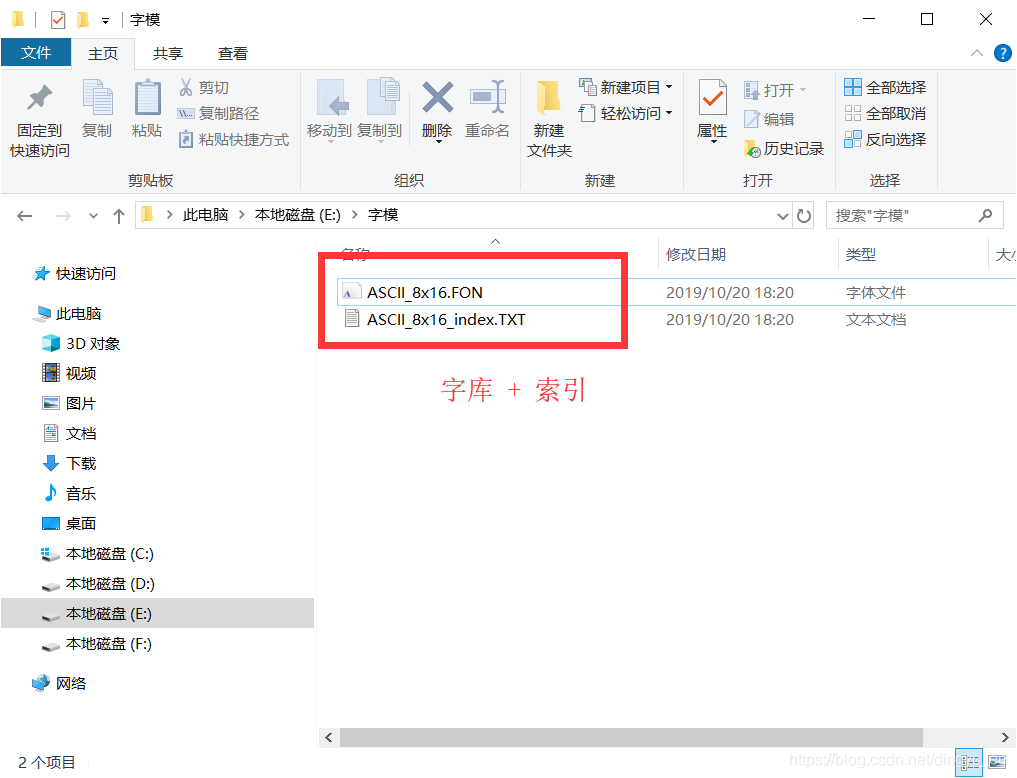Click the up one level arrow
The height and width of the screenshot is (778, 1017).
119,216
